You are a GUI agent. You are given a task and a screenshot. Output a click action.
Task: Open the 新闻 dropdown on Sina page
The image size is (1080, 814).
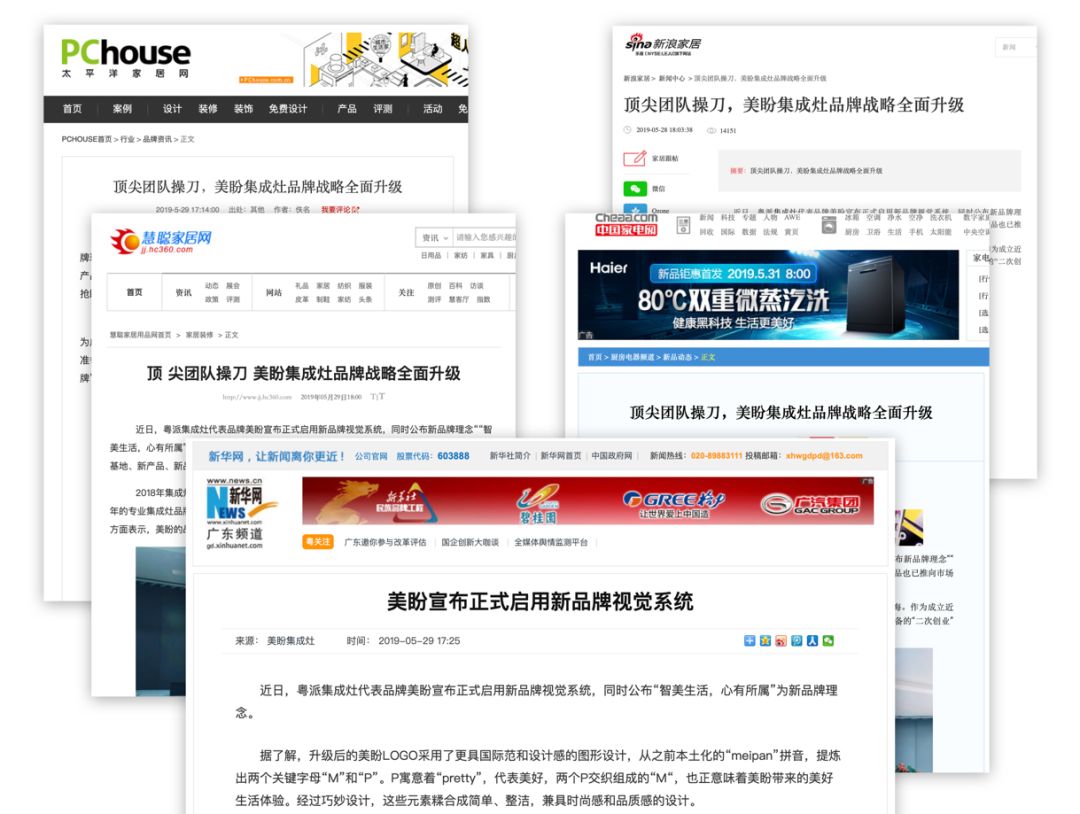[x=1015, y=47]
